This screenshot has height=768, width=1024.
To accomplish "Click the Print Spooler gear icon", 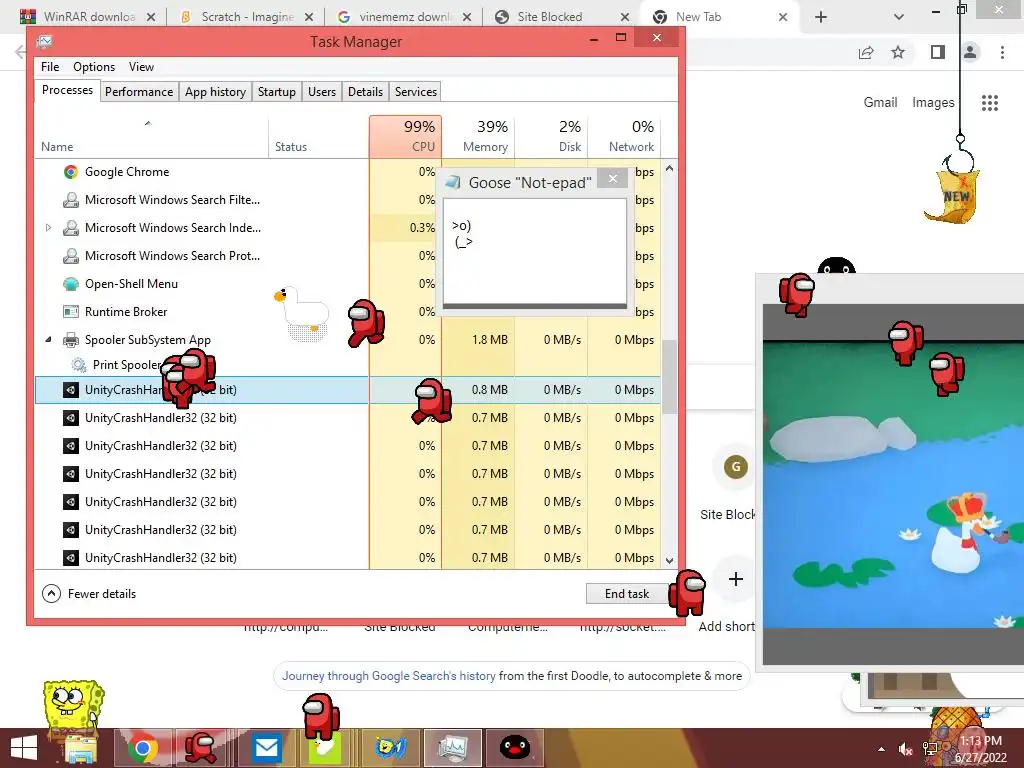I will pyautogui.click(x=79, y=364).
